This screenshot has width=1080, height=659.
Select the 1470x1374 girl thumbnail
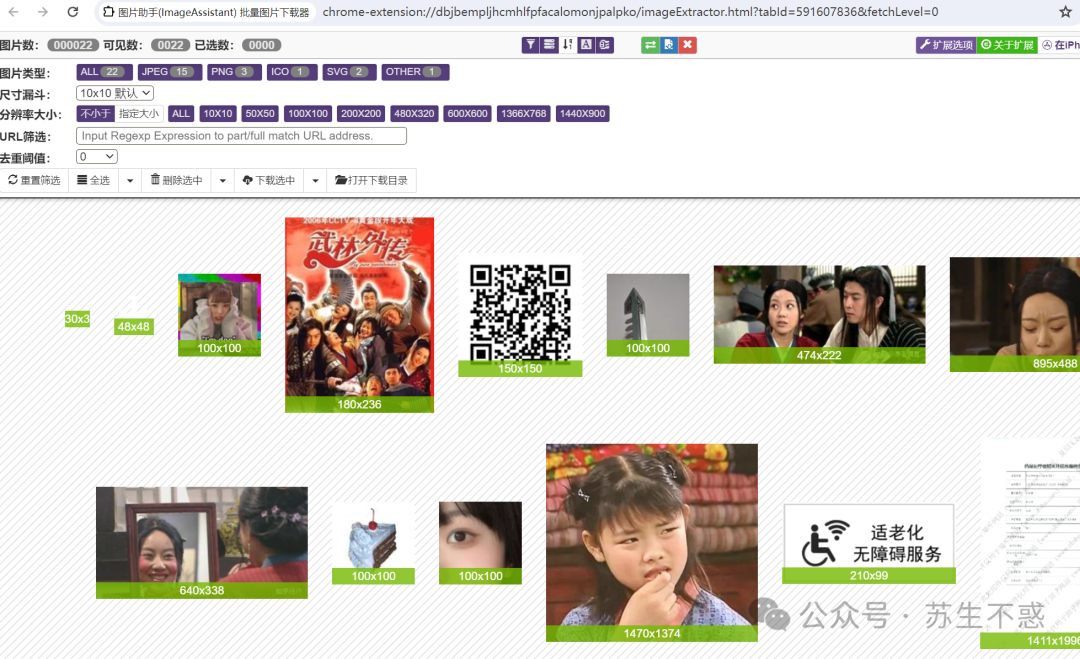click(652, 543)
